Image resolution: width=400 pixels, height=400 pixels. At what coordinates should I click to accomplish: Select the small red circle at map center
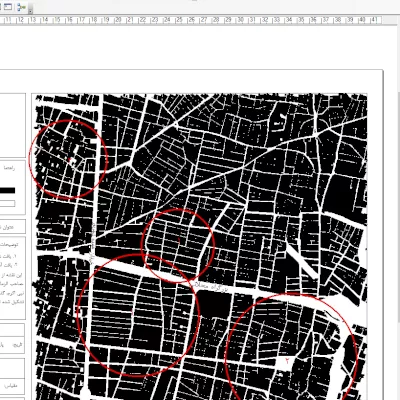(178, 245)
